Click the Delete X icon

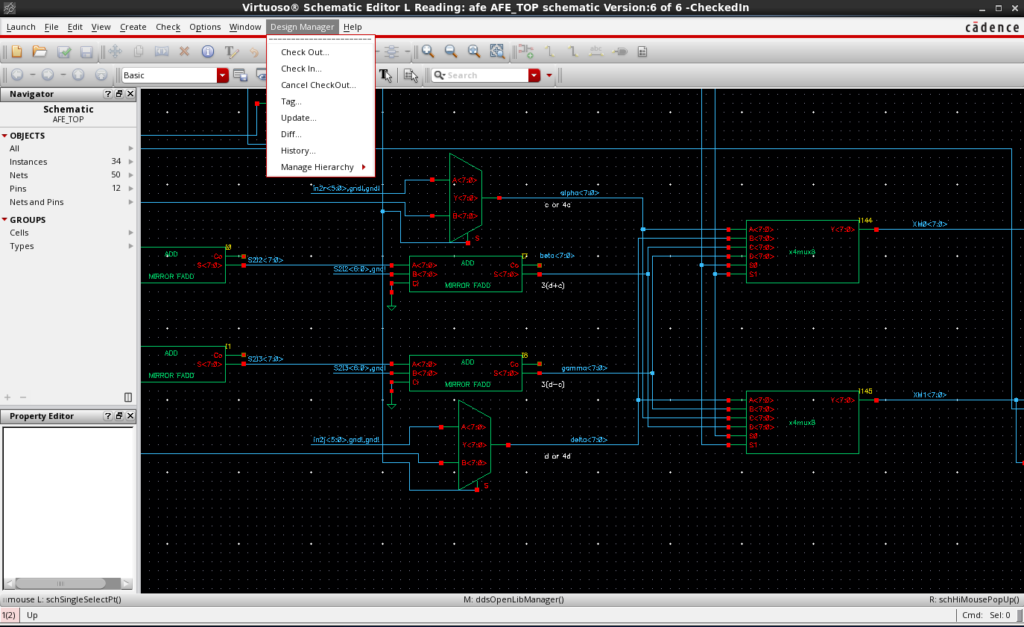[184, 52]
